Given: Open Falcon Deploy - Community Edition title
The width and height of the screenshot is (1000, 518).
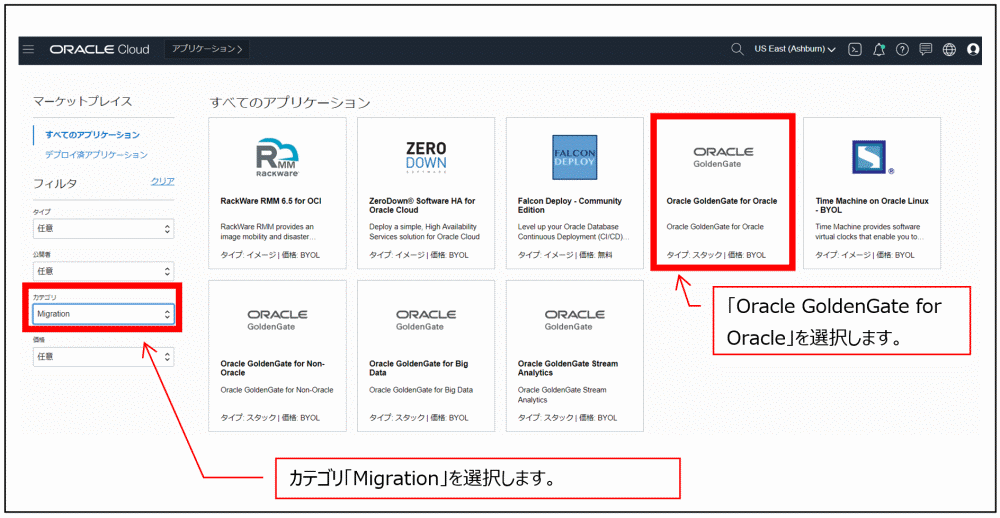Looking at the screenshot, I should [570, 205].
